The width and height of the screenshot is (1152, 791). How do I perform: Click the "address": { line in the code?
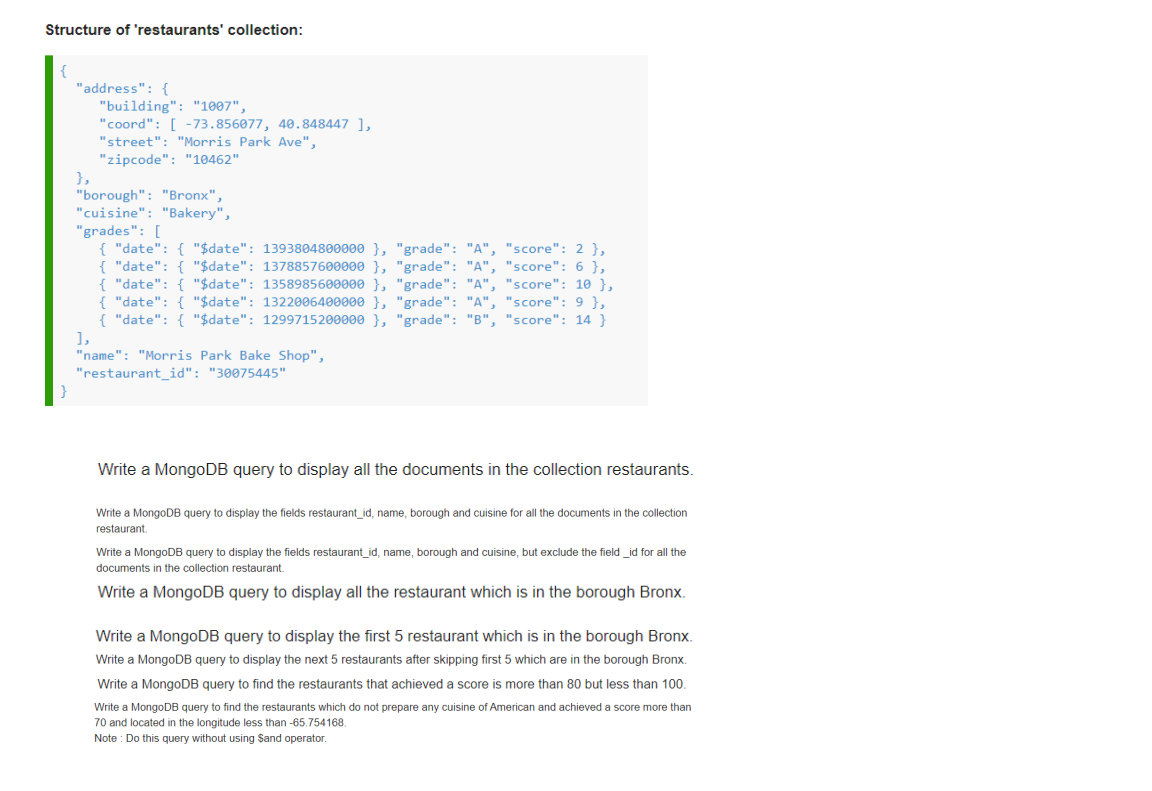pyautogui.click(x=122, y=89)
